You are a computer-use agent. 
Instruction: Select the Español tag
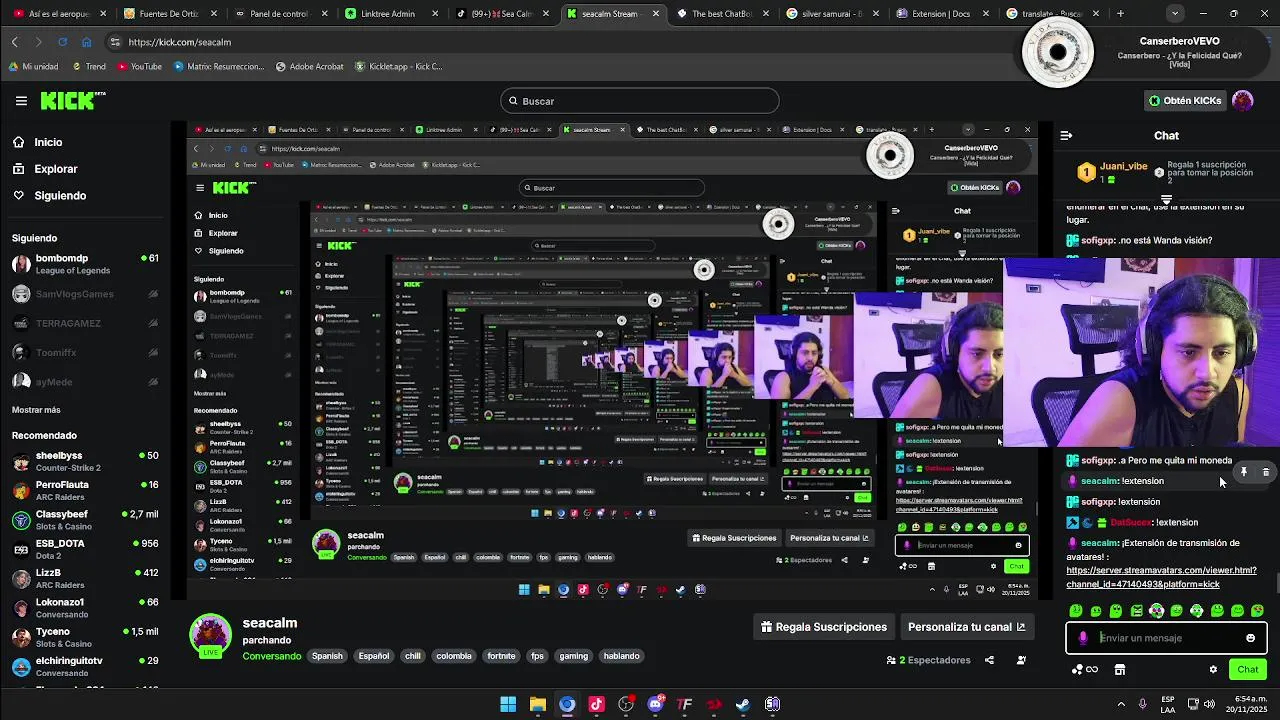tap(374, 656)
